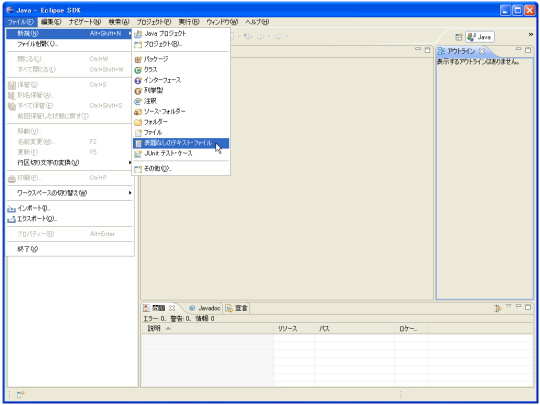
Task: Create a JUnit テスト・ケース
Action: pyautogui.click(x=181, y=153)
